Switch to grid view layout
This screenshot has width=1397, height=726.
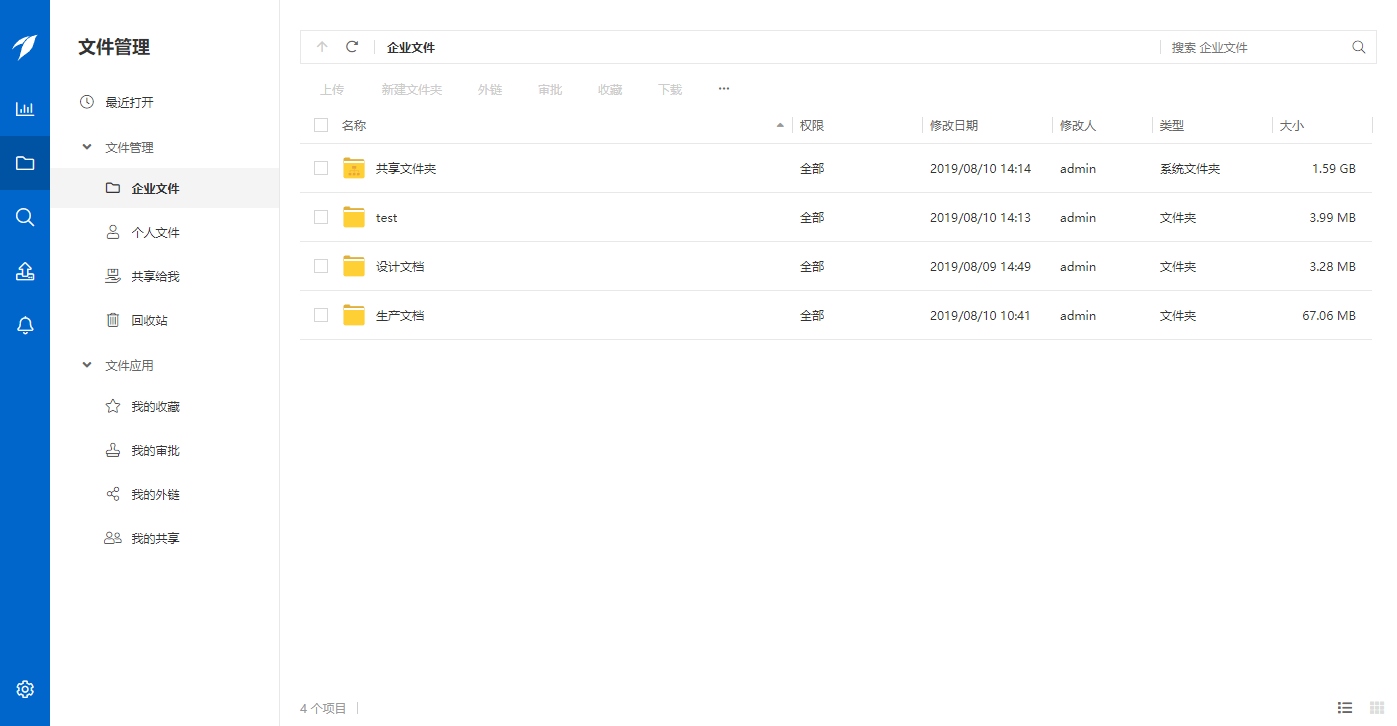[1377, 708]
